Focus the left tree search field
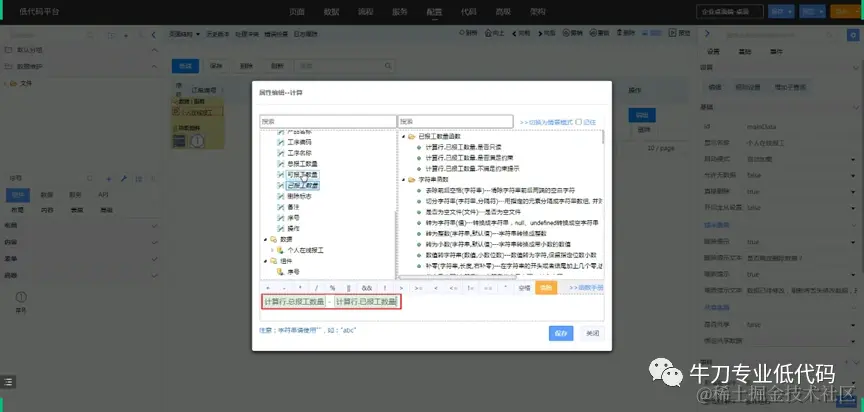Viewport: 864px width, 412px height. (328, 121)
